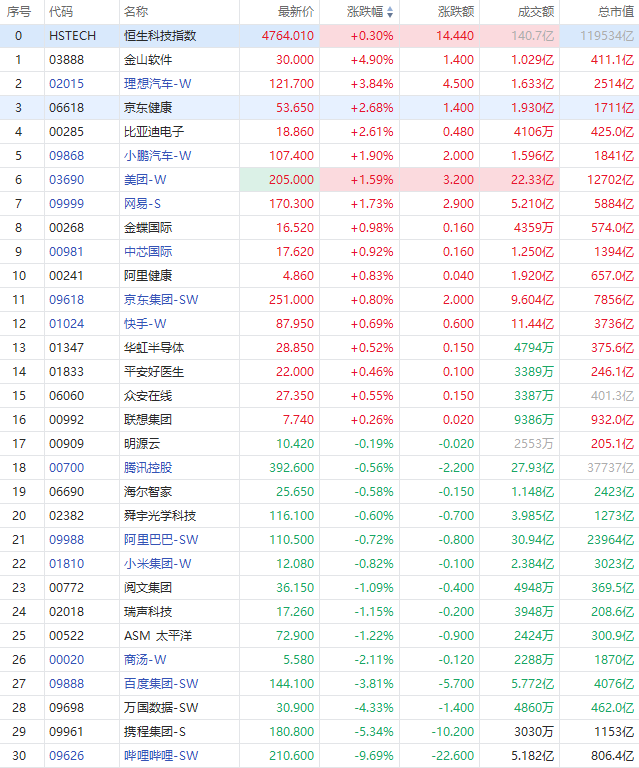
Task: Click stock code 01810
Action: 67,564
